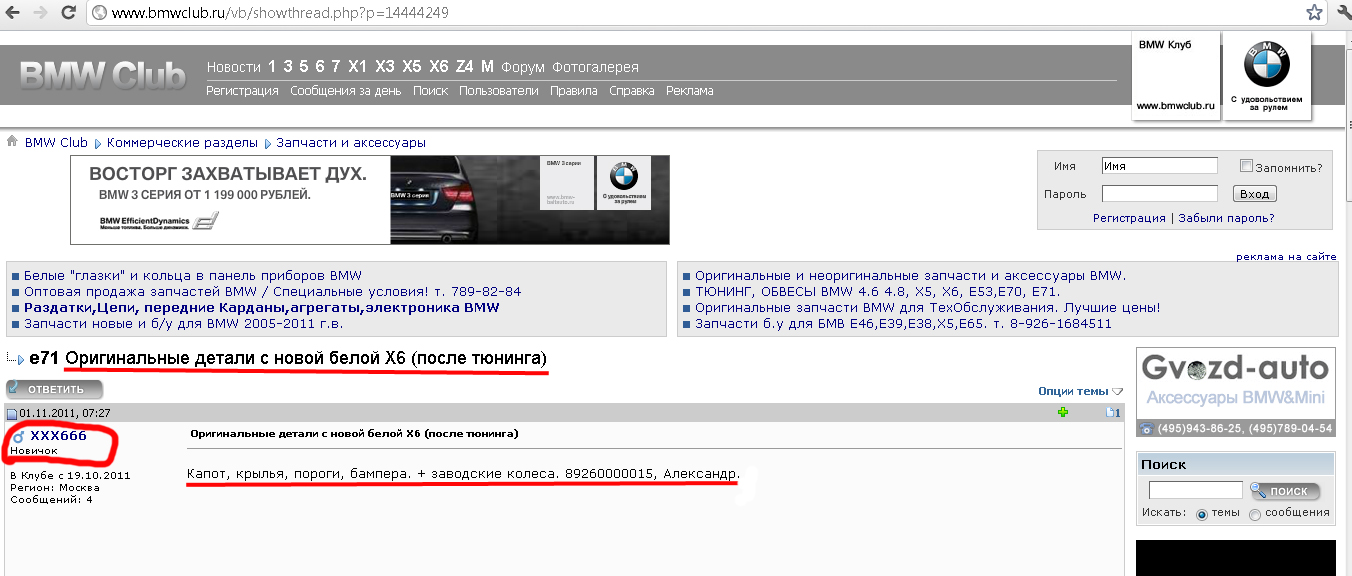Open Белые глазки и кольца ad link
Image resolution: width=1352 pixels, height=576 pixels.
click(192, 276)
